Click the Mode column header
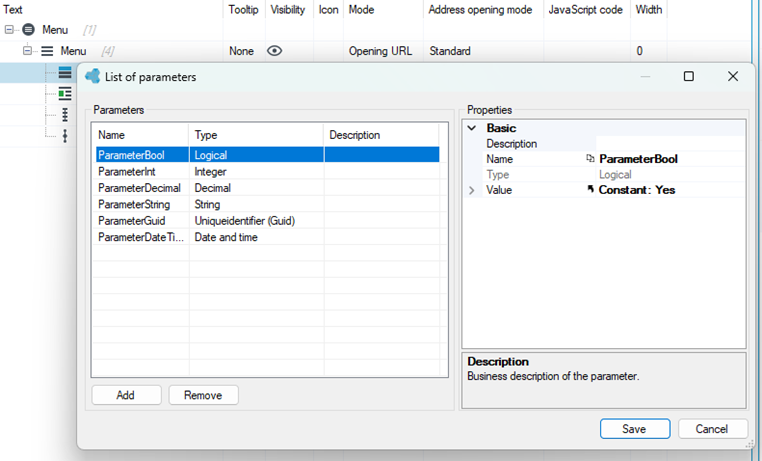 coord(383,10)
